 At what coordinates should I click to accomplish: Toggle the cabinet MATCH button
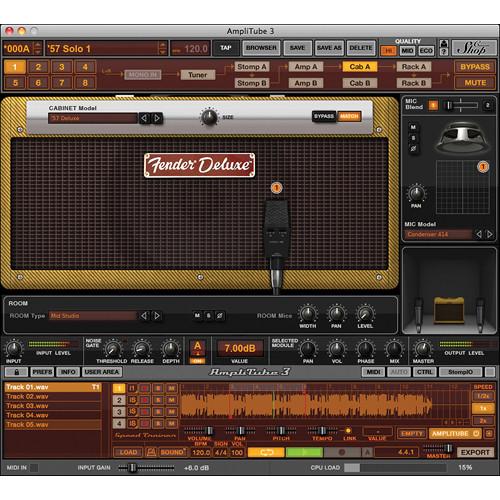pos(349,116)
